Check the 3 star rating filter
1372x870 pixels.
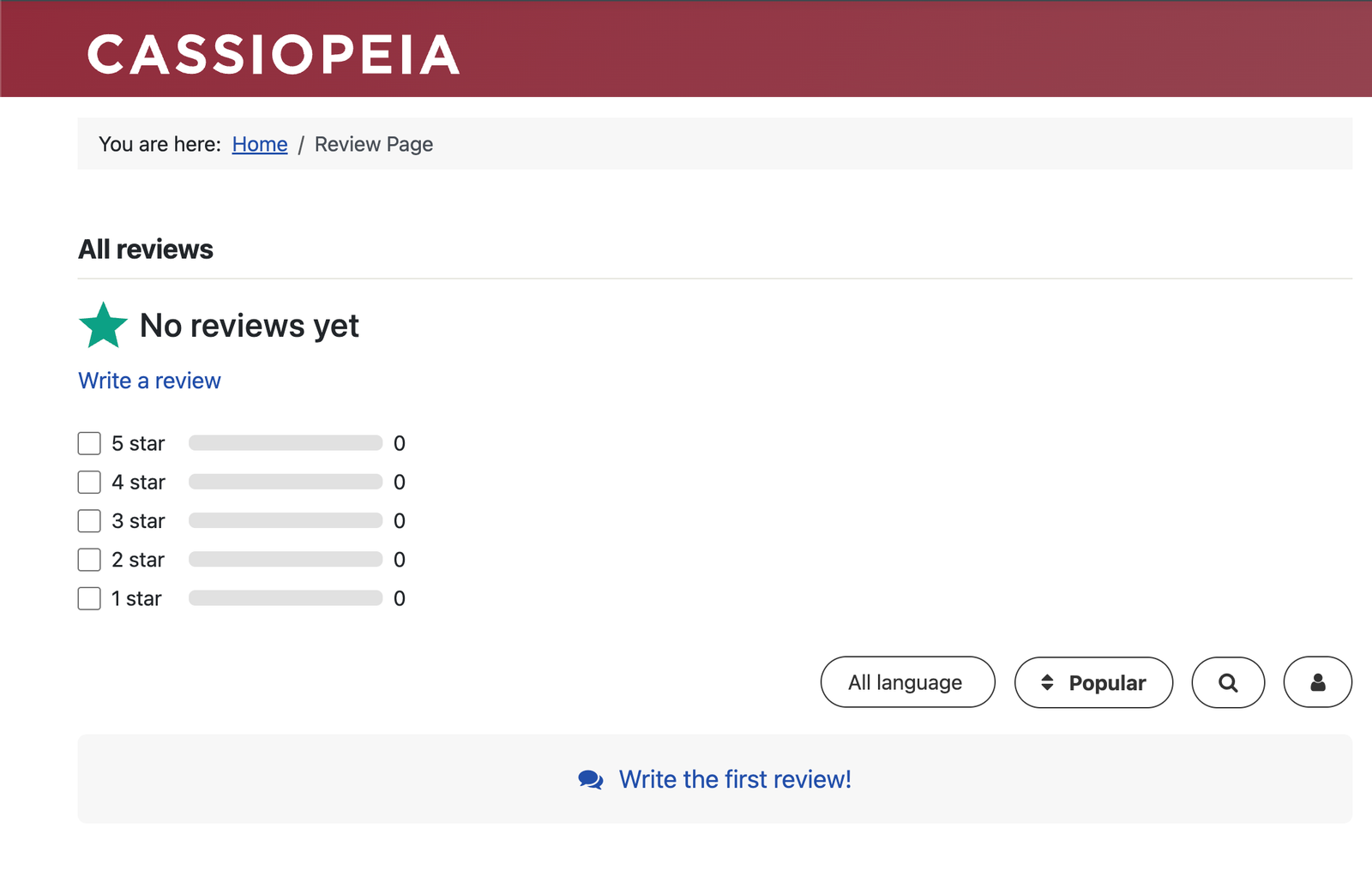[x=89, y=520]
